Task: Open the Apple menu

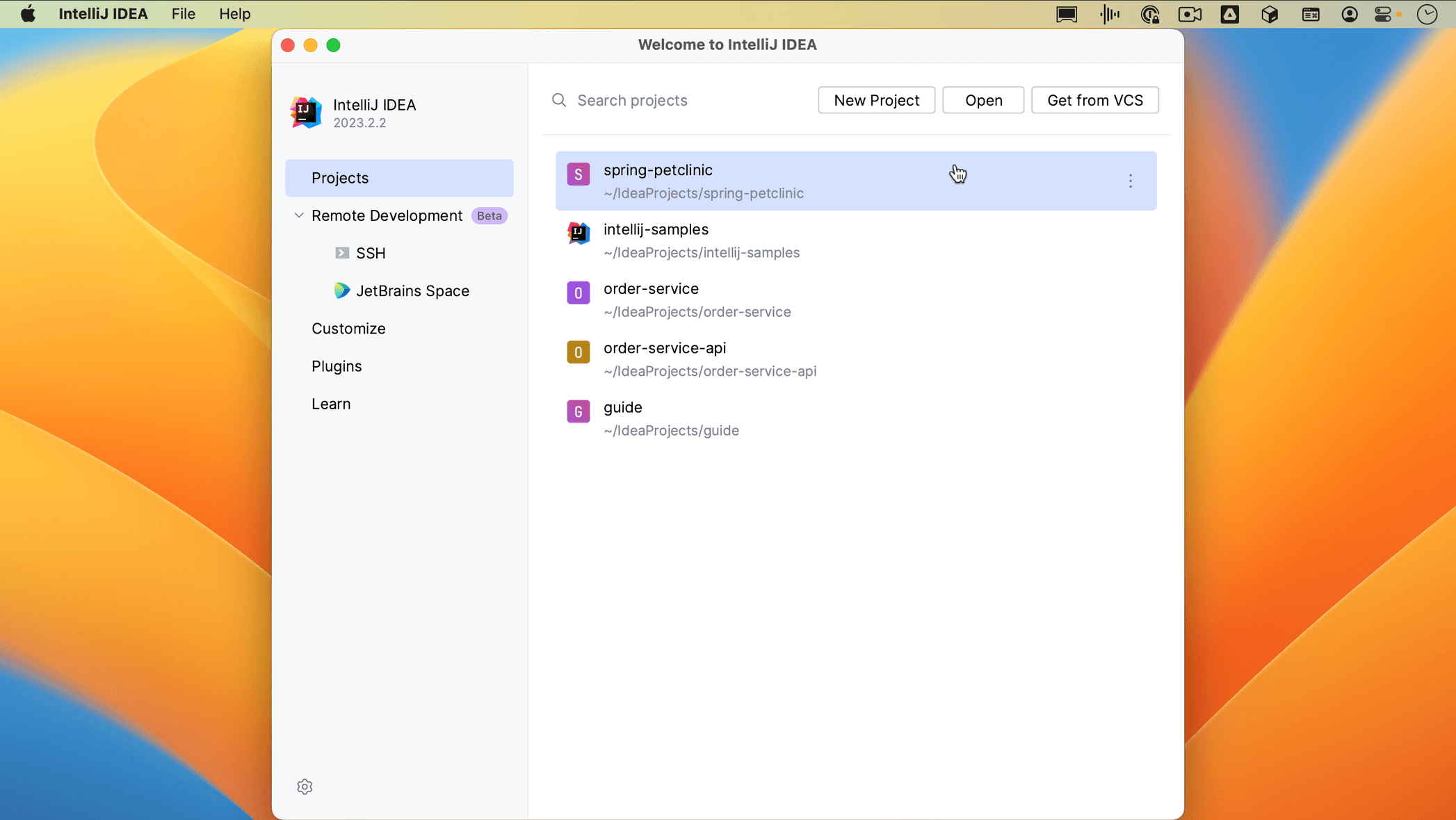Action: [x=28, y=14]
